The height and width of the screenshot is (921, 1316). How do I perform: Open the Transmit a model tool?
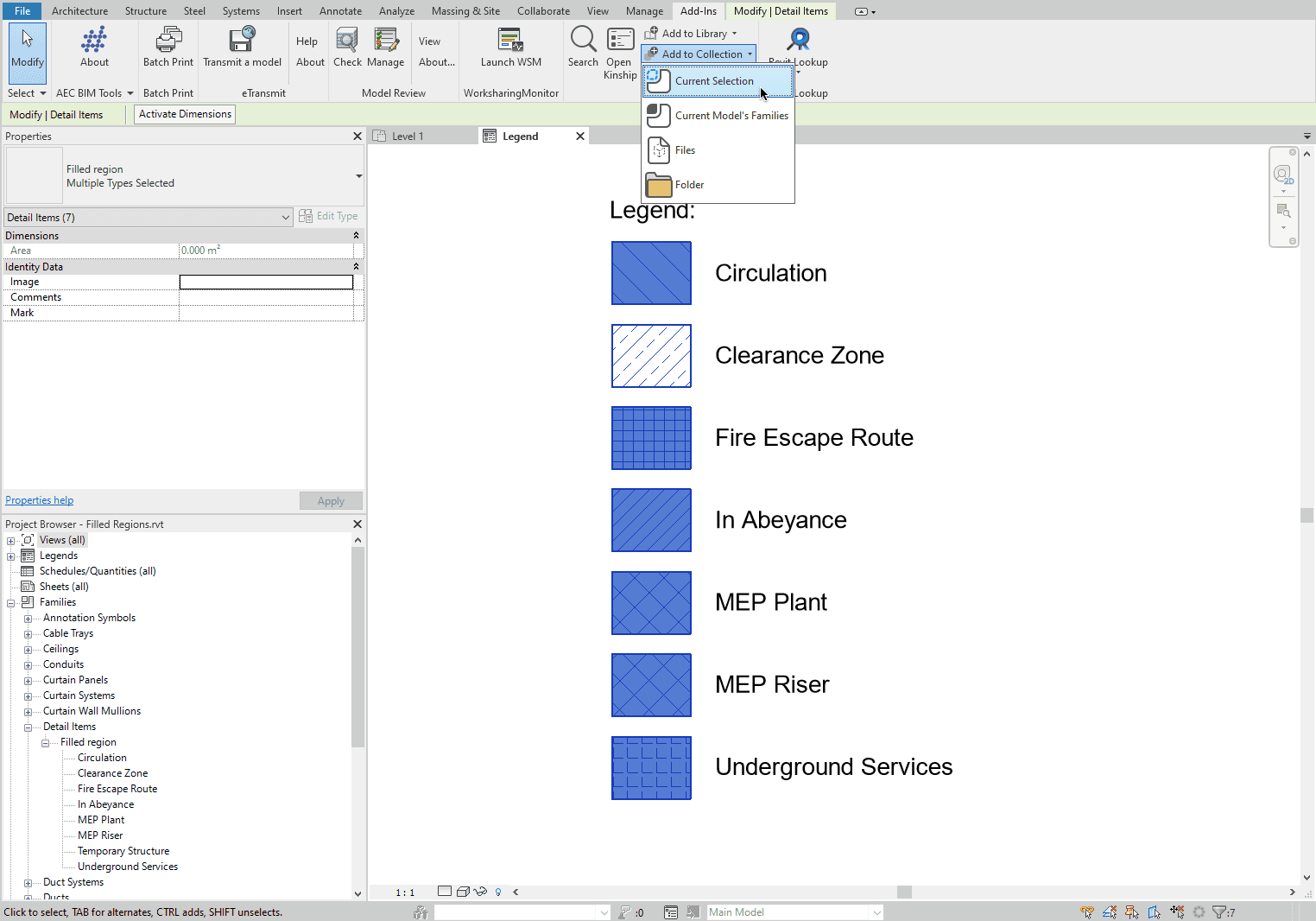click(x=242, y=45)
